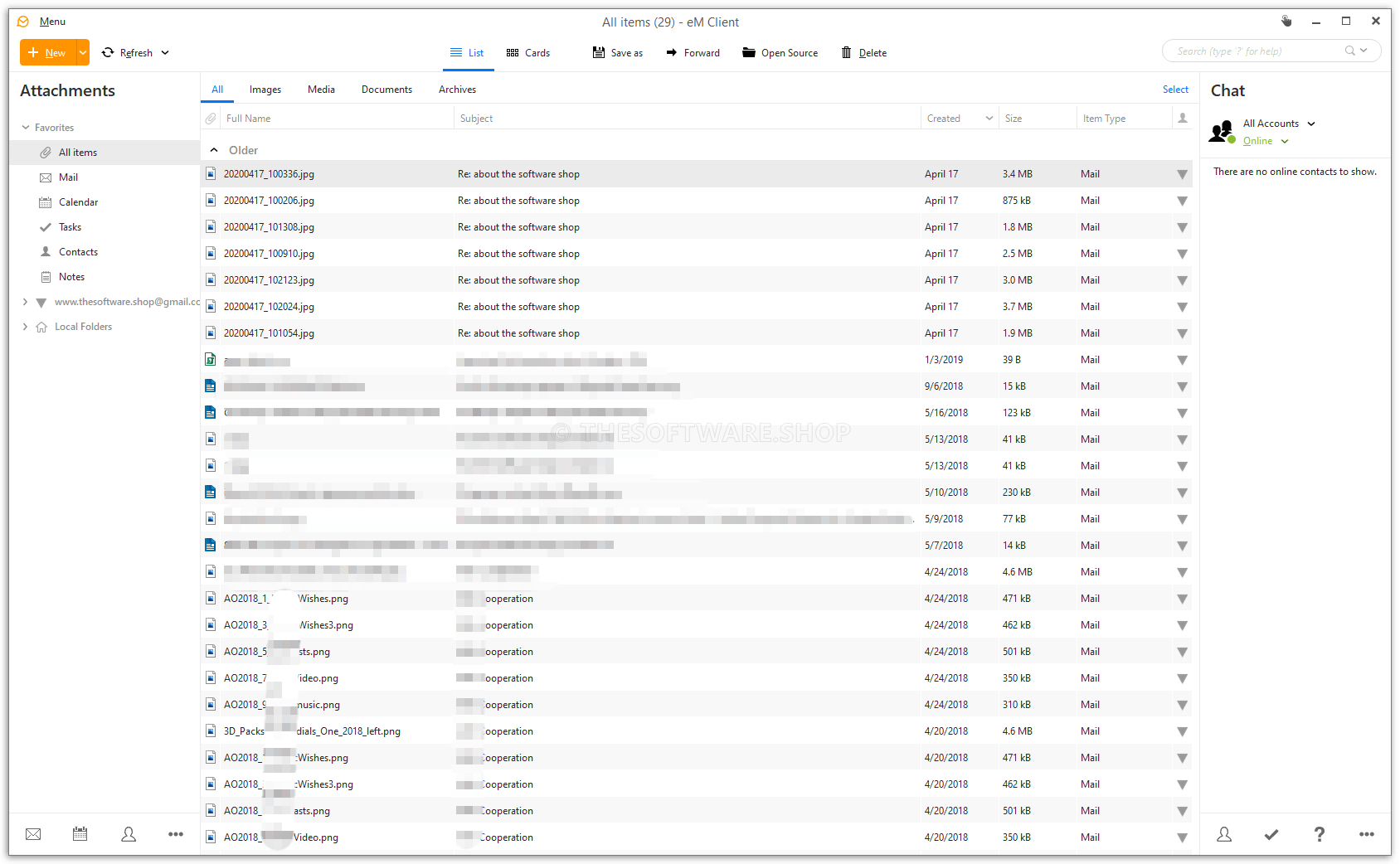The width and height of the screenshot is (1400, 864).
Task: Click the Select link above the list
Action: click(x=1174, y=89)
